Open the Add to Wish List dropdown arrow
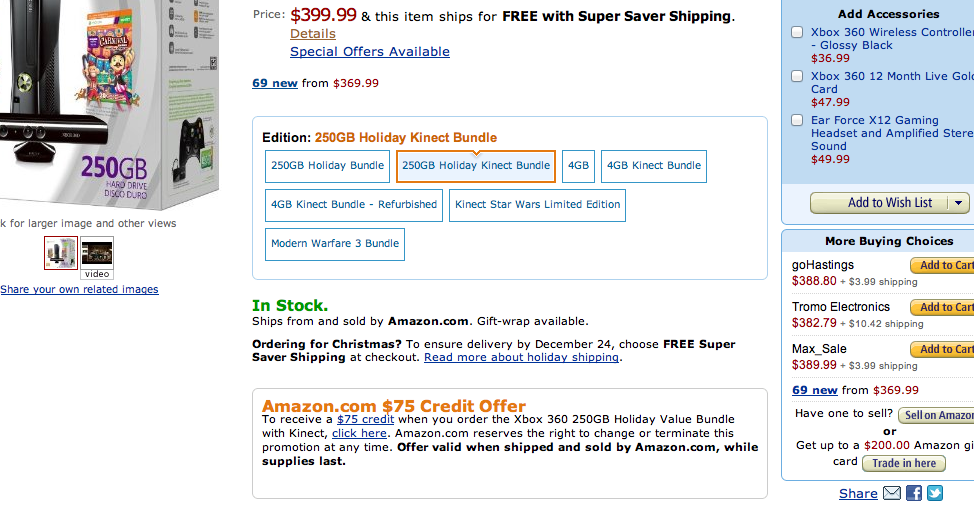Screen dimensions: 974x523 tap(958, 203)
